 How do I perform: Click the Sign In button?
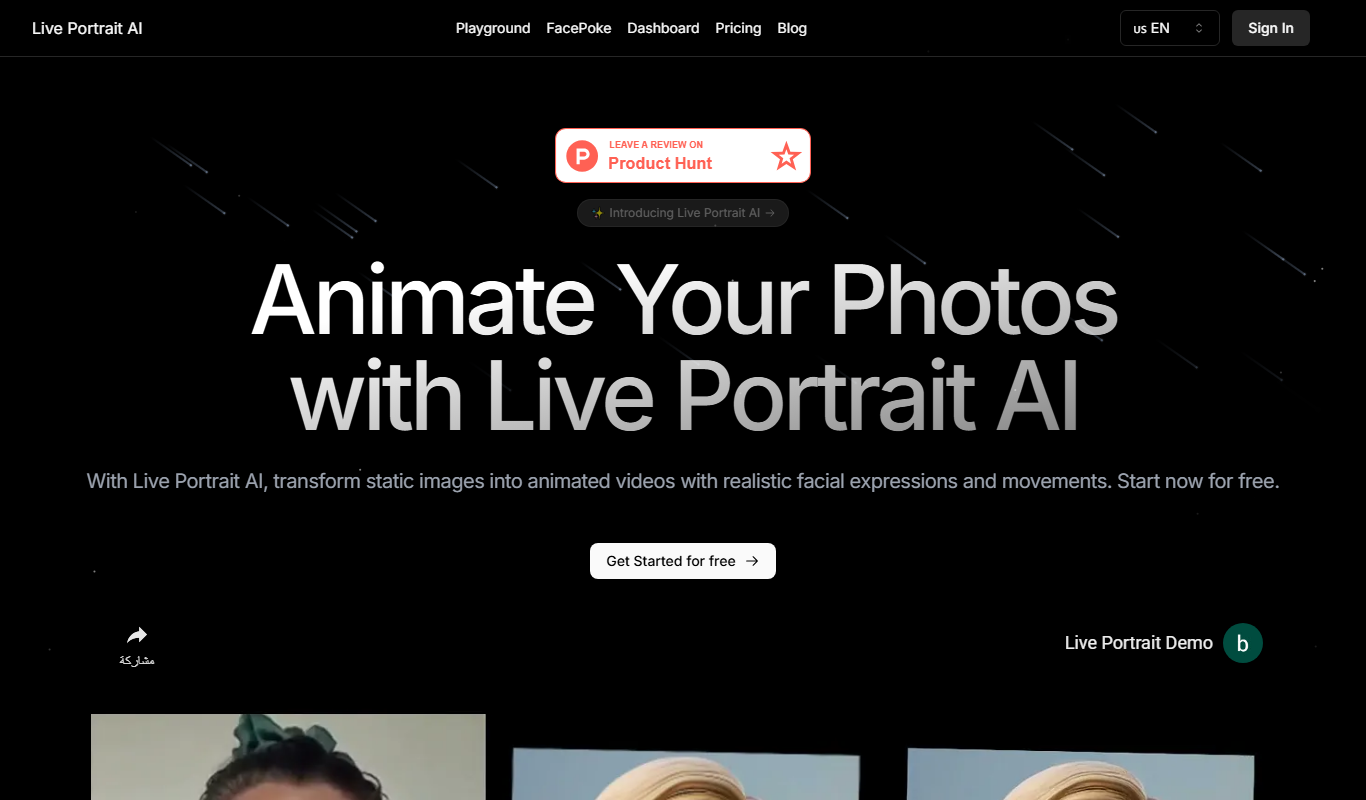click(x=1270, y=28)
